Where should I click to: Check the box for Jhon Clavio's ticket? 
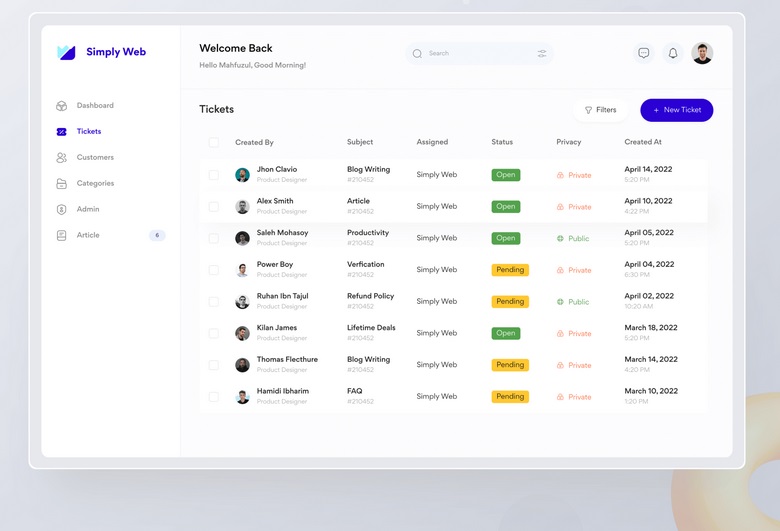point(214,175)
